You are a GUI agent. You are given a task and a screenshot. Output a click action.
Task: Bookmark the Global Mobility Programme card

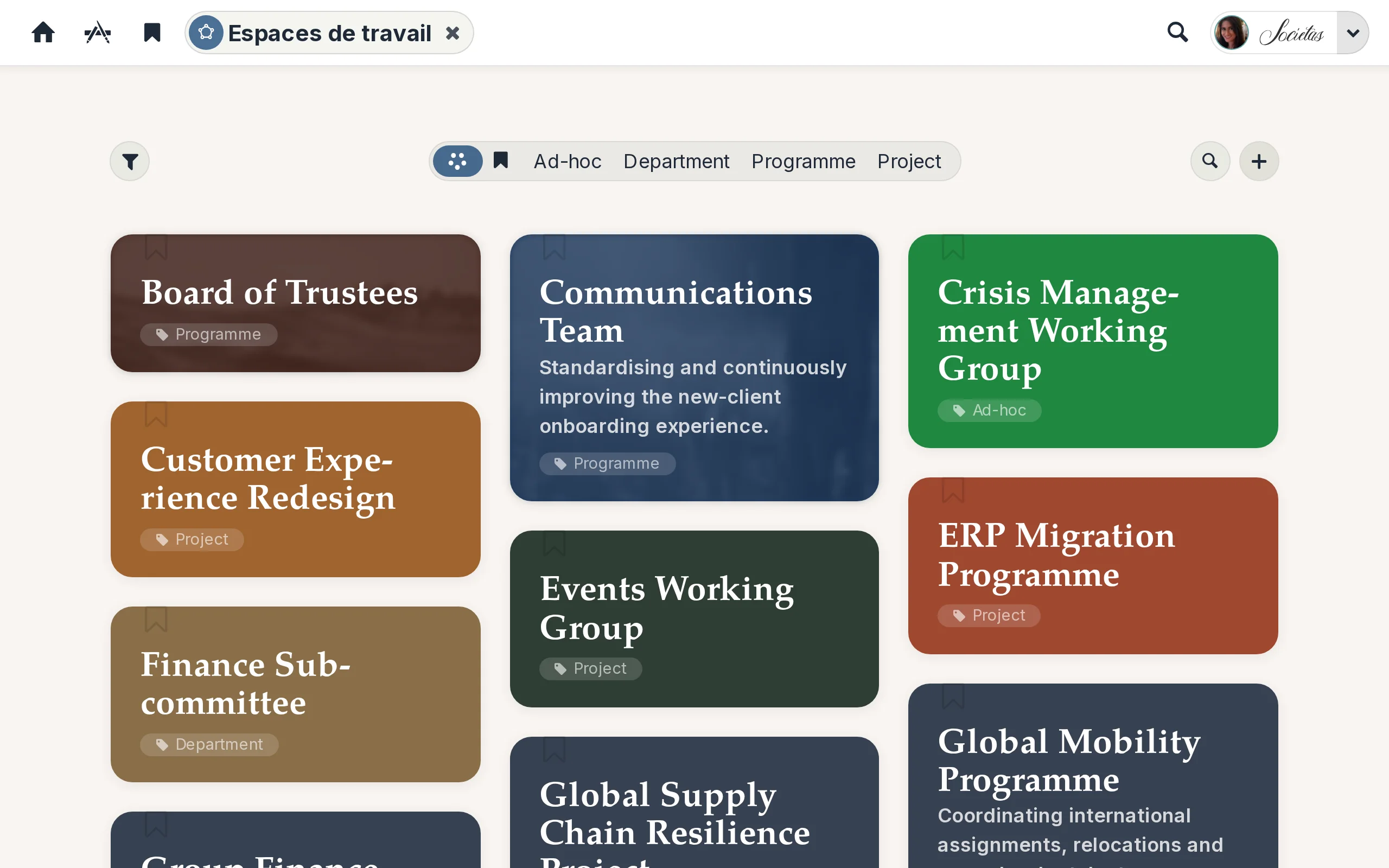click(953, 696)
